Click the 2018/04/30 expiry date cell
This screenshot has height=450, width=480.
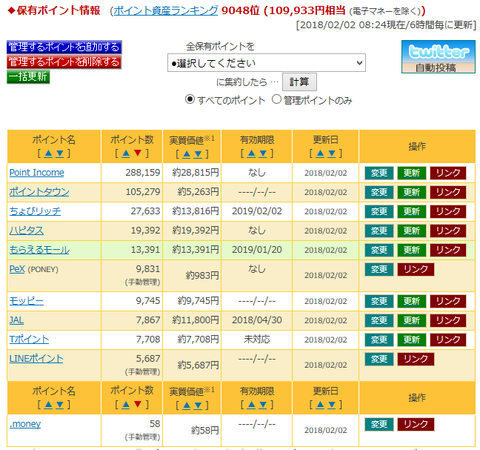click(257, 320)
